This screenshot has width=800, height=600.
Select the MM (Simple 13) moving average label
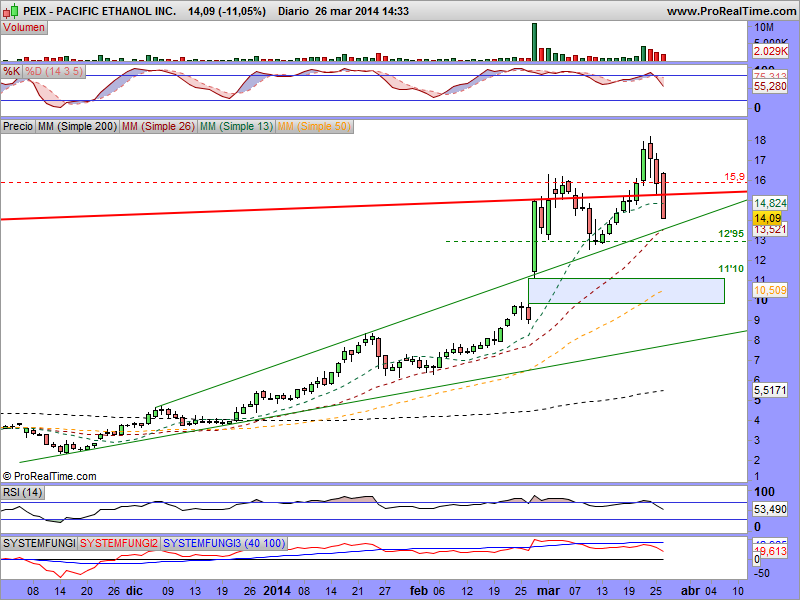(x=236, y=126)
